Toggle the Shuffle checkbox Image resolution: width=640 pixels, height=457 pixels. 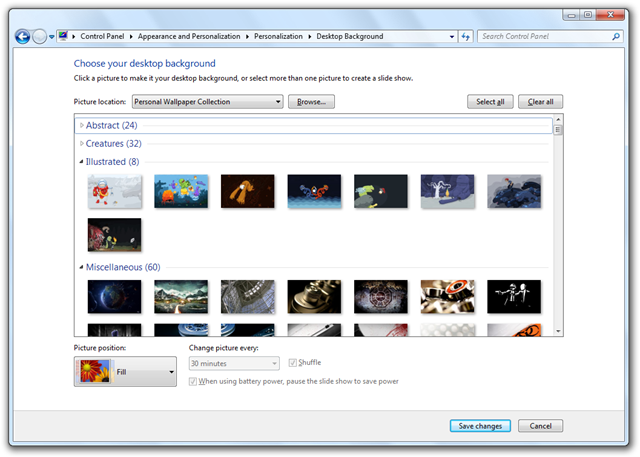(292, 363)
